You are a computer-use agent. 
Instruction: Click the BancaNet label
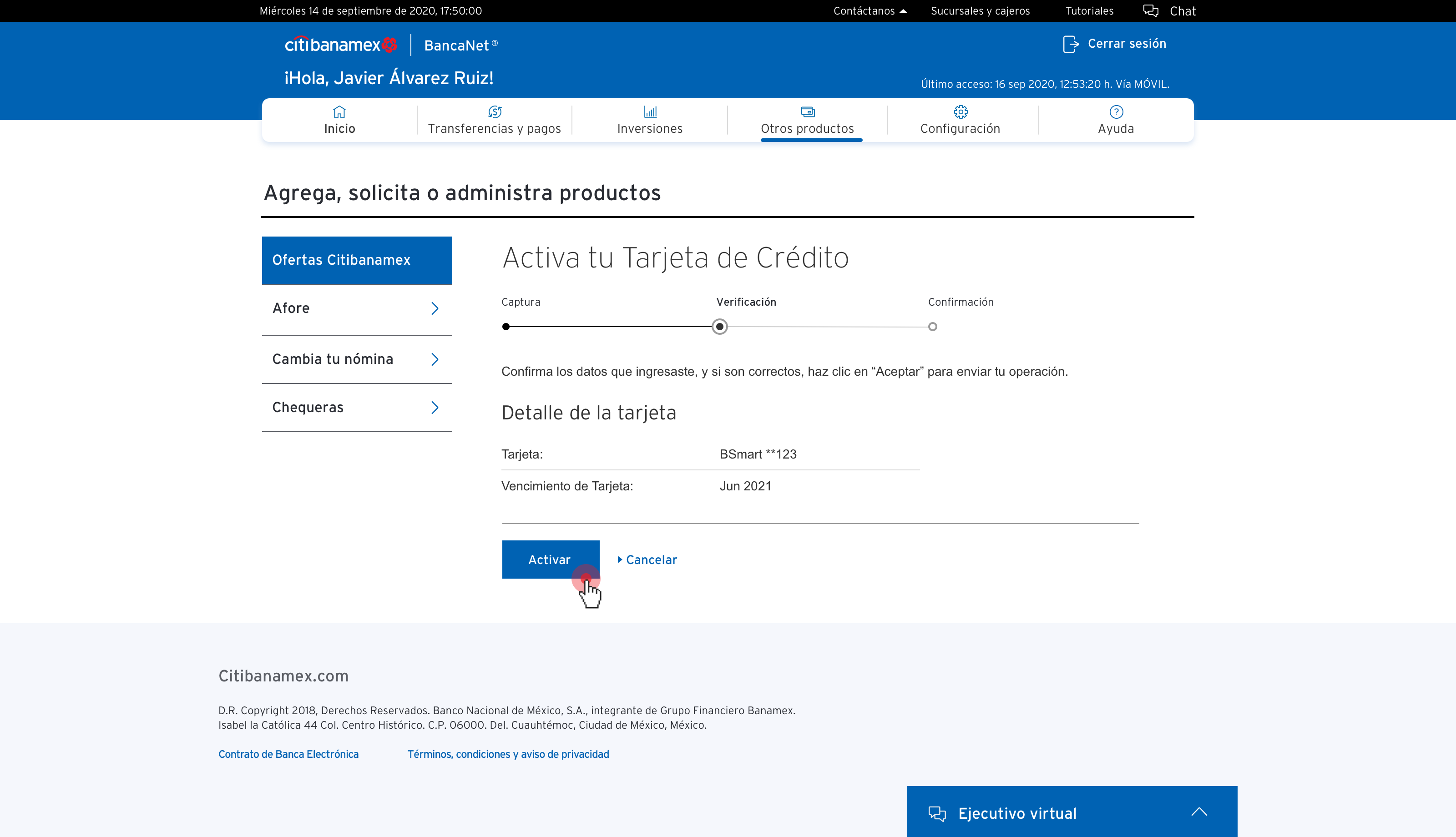coord(460,45)
